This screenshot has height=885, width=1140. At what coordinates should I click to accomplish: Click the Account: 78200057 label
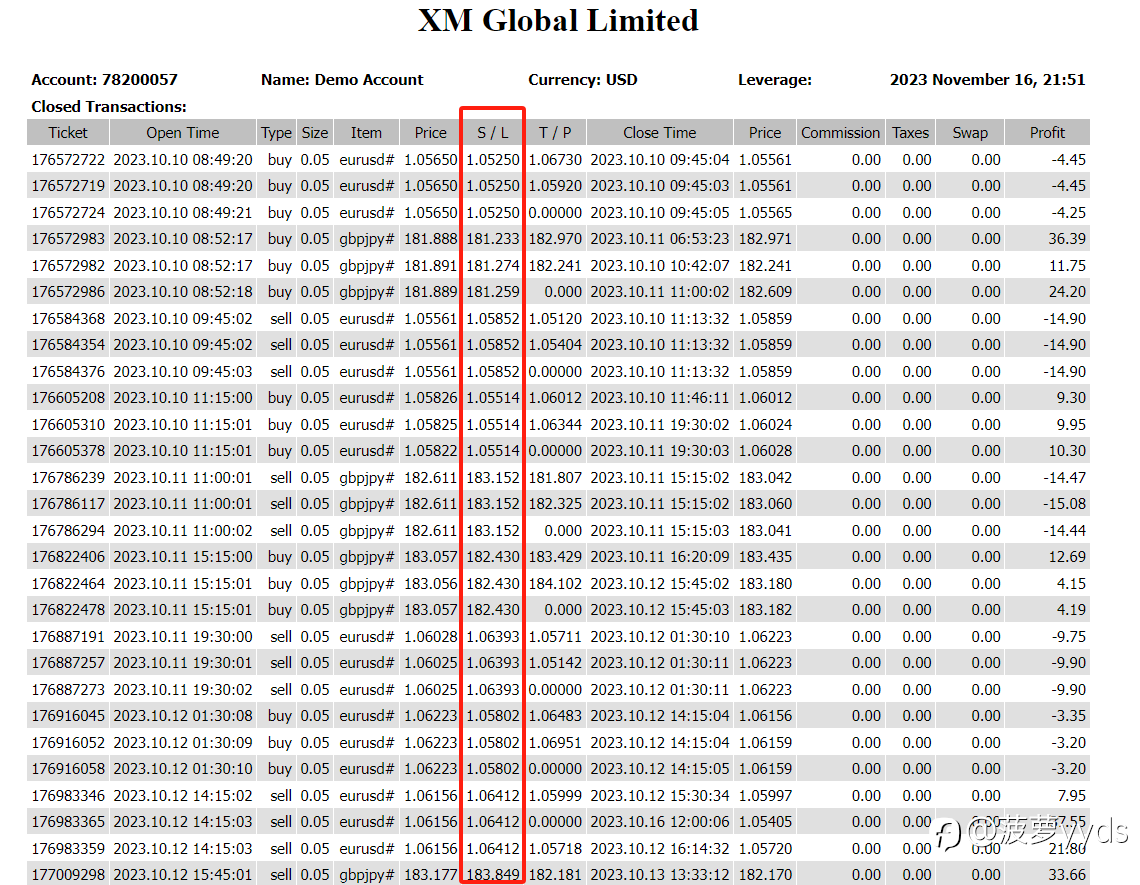pos(104,79)
